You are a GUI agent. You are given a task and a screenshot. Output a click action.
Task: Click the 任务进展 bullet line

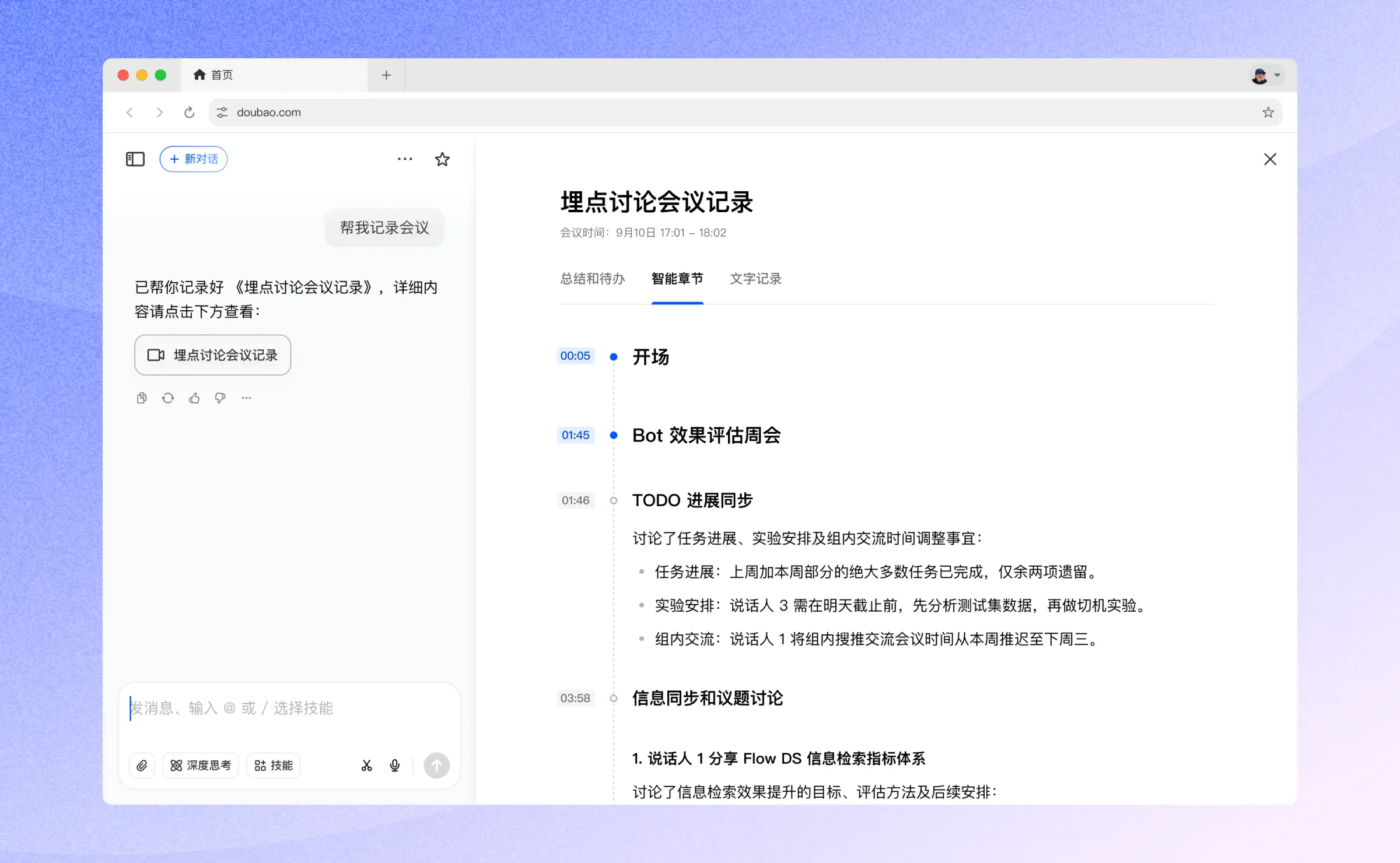click(x=876, y=572)
